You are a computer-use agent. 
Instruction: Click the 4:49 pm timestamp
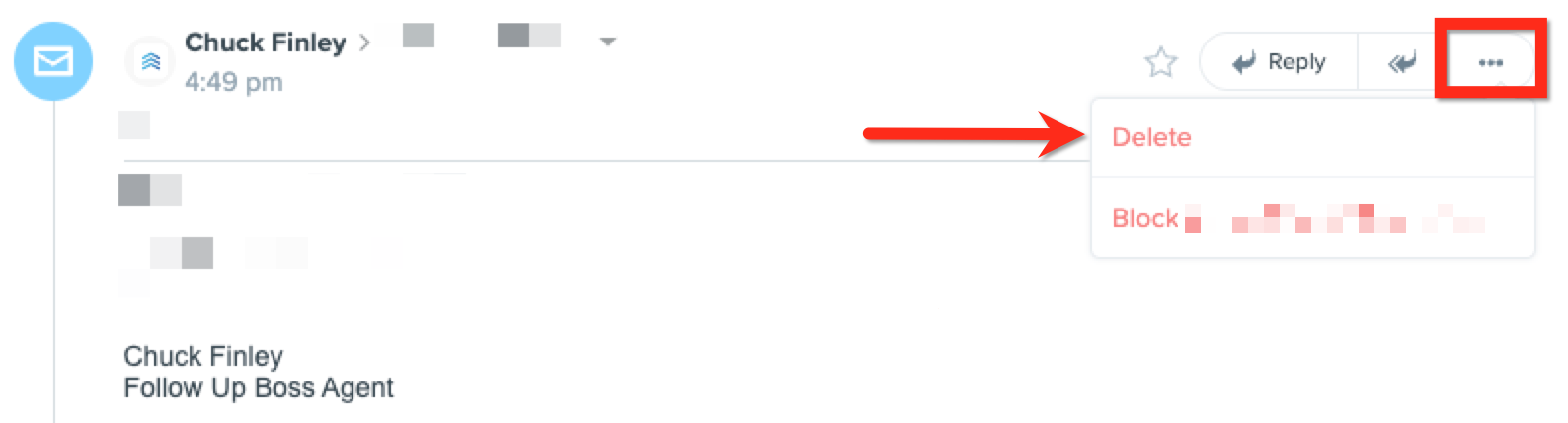coord(234,82)
